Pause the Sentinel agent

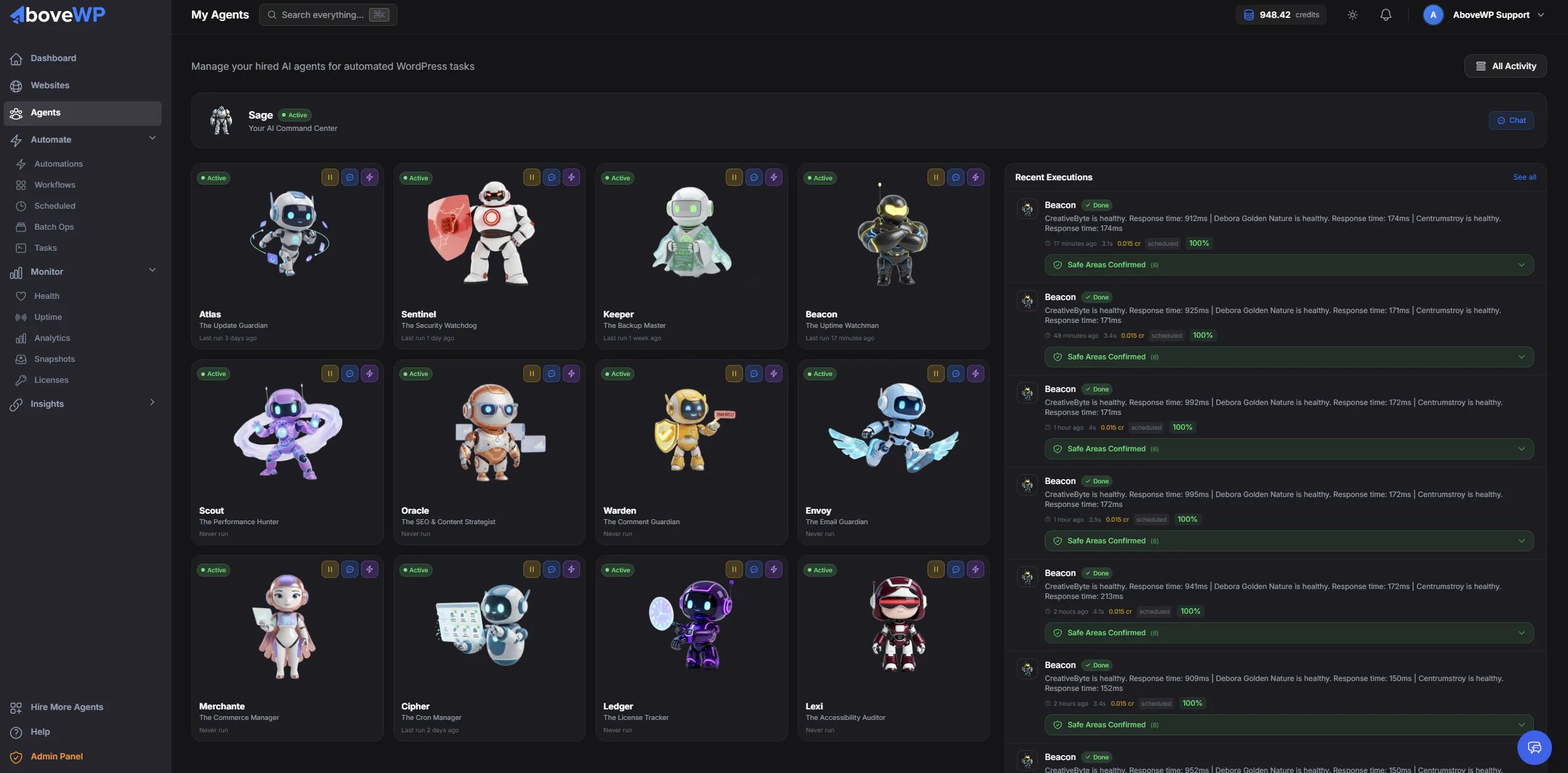(532, 177)
